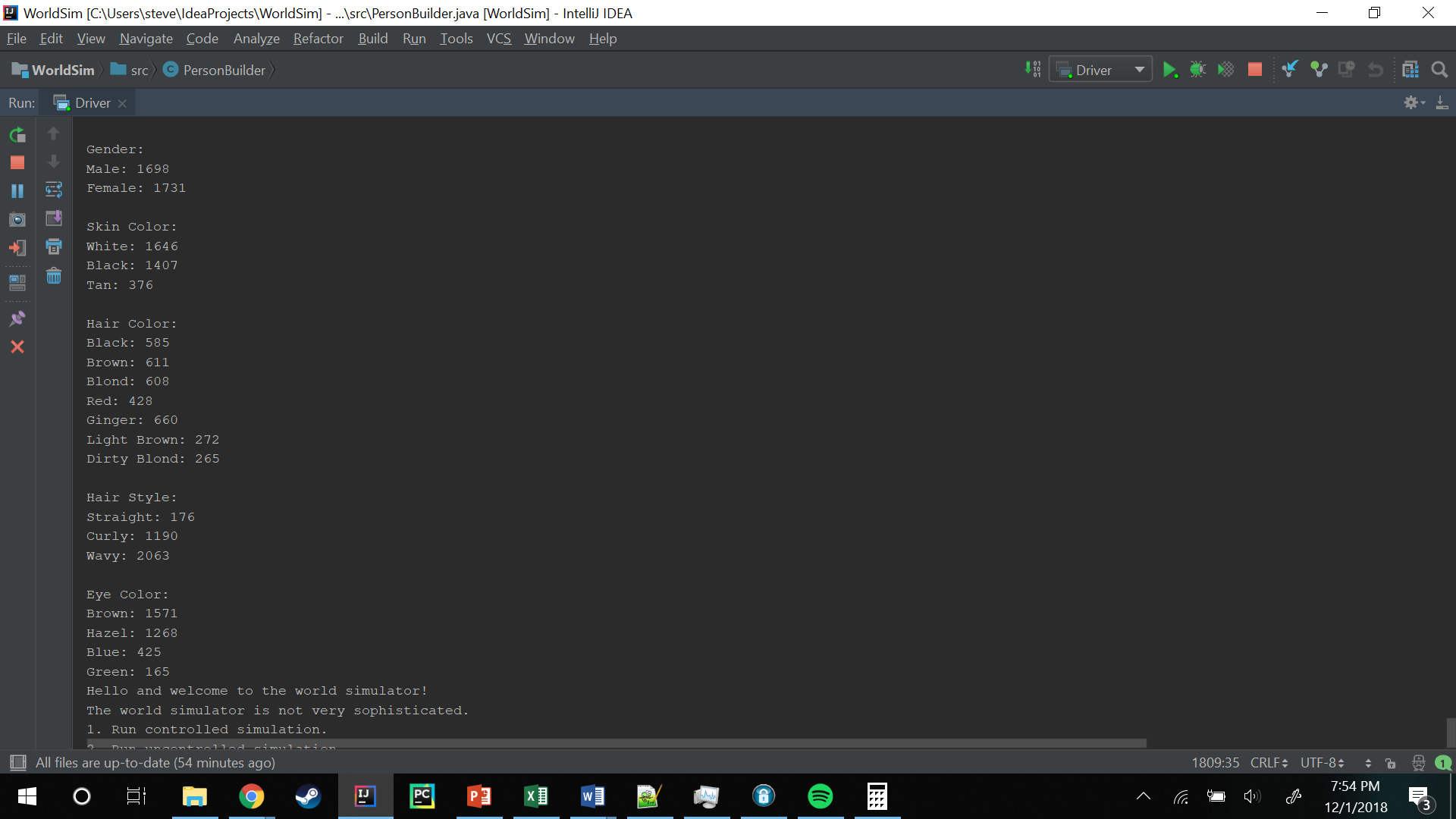1456x819 pixels.
Task: Click the Debug bug icon
Action: tap(1197, 70)
